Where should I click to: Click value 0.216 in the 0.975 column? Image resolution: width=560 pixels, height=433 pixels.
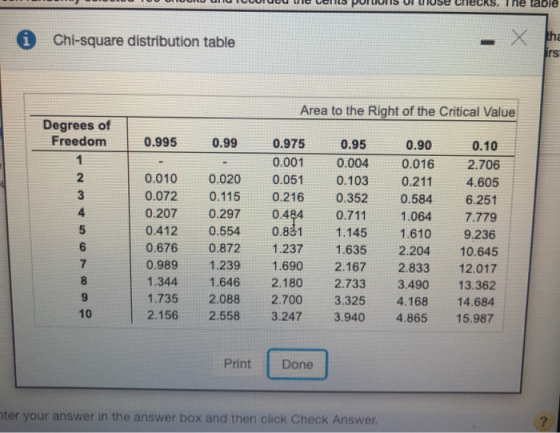288,197
